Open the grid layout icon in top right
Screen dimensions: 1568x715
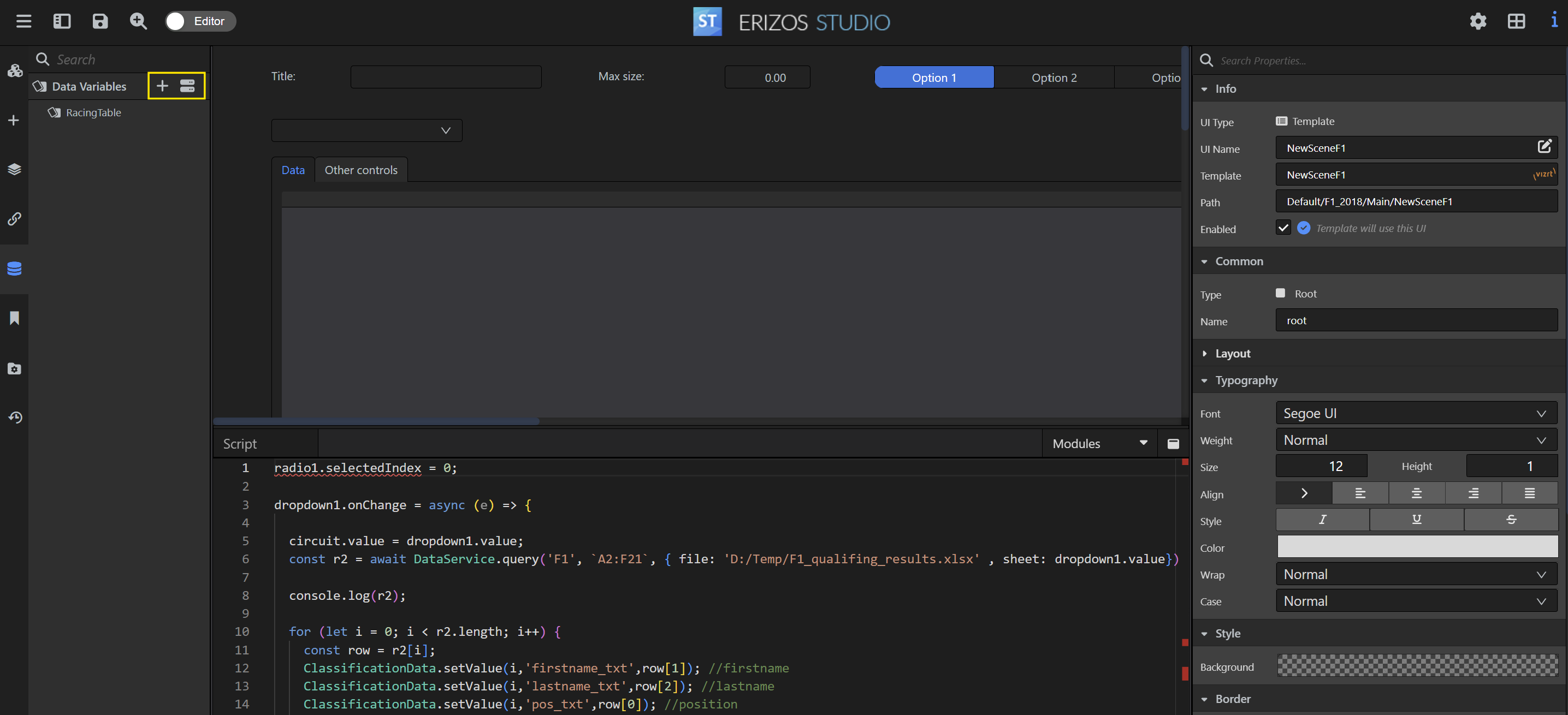point(1516,21)
